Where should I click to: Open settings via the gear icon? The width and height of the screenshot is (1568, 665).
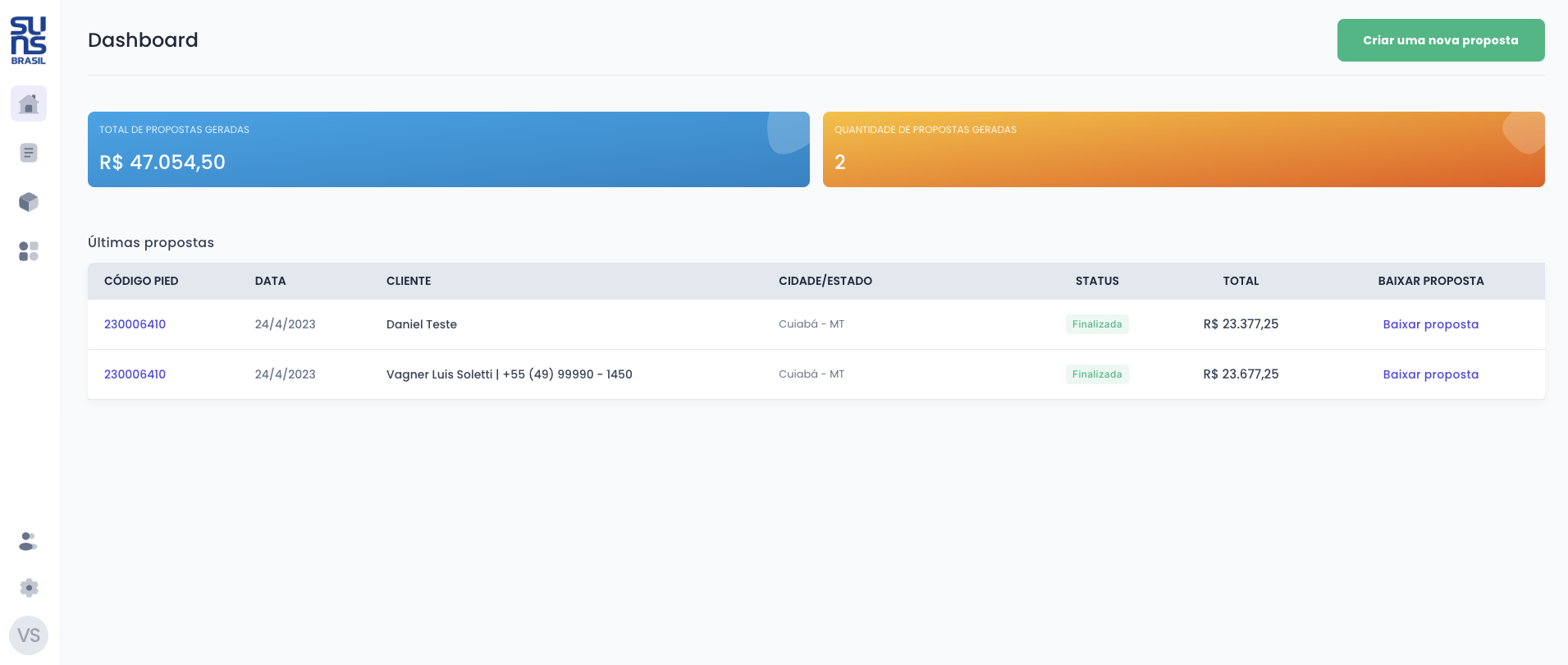pyautogui.click(x=29, y=588)
